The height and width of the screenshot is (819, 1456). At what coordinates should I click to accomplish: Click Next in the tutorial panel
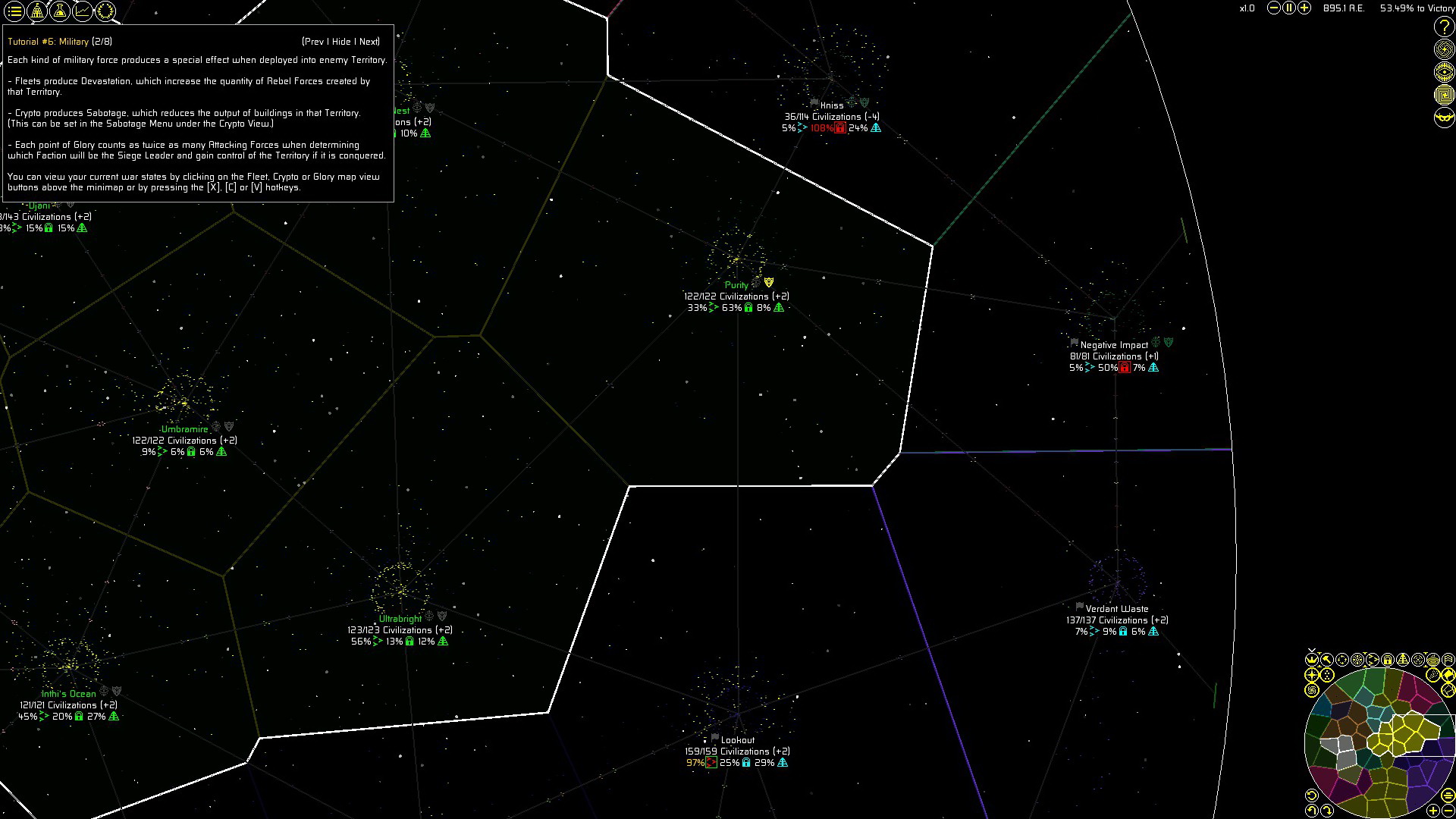[369, 42]
